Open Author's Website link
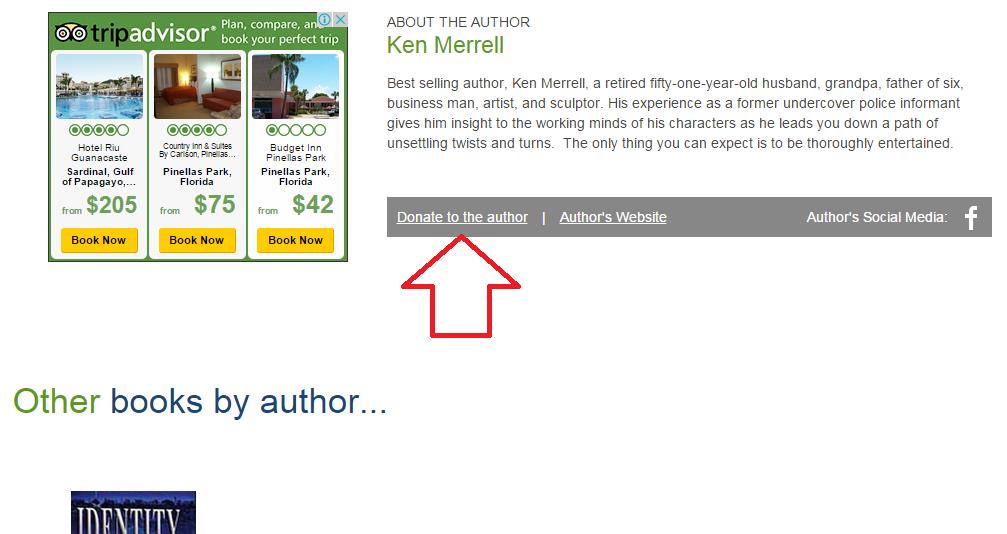The width and height of the screenshot is (1007, 534). click(x=613, y=217)
